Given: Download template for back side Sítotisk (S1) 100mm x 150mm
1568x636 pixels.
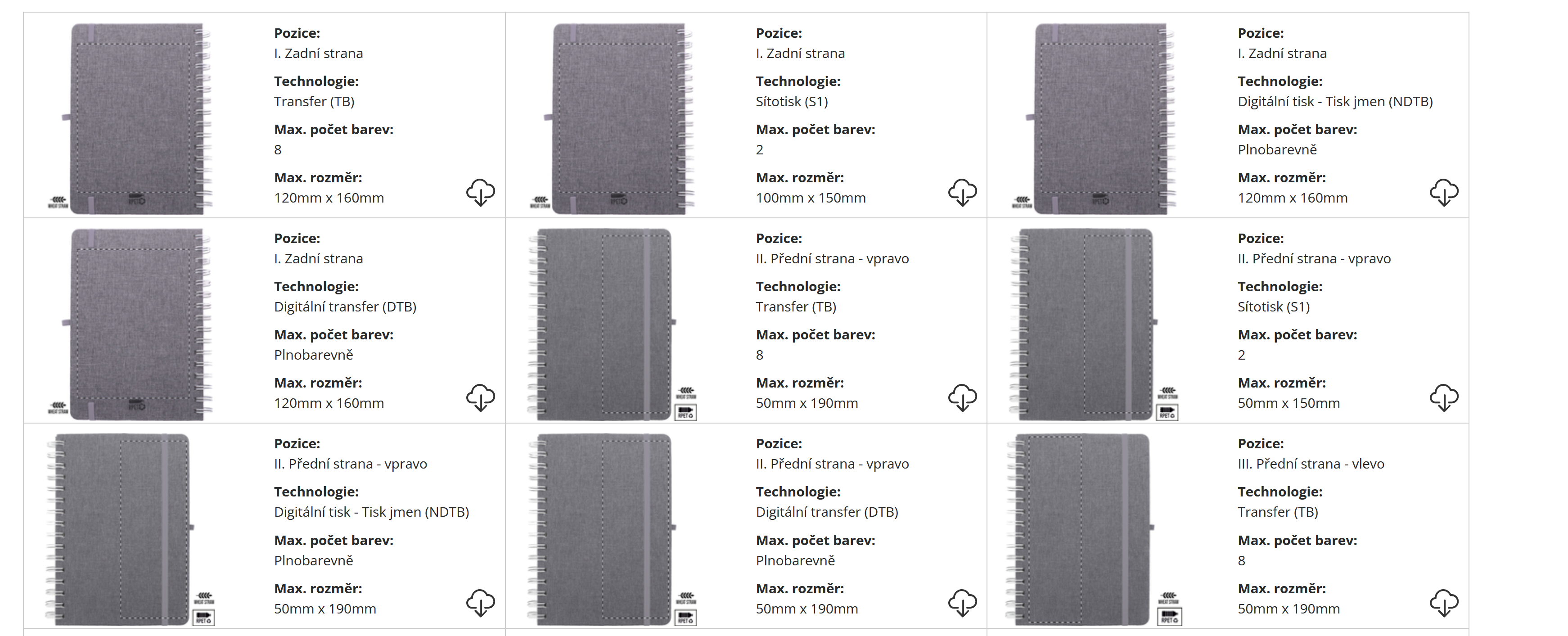Looking at the screenshot, I should click(962, 192).
